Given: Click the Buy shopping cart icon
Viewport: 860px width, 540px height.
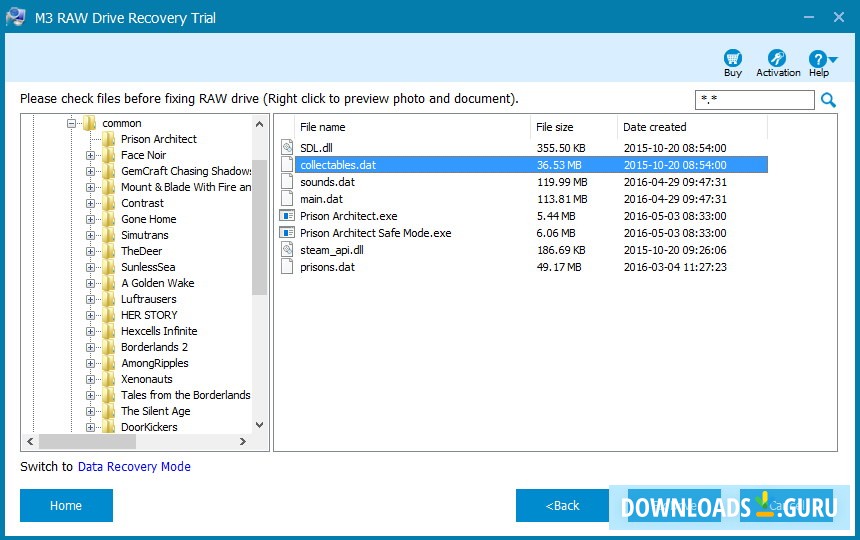Looking at the screenshot, I should [733, 59].
